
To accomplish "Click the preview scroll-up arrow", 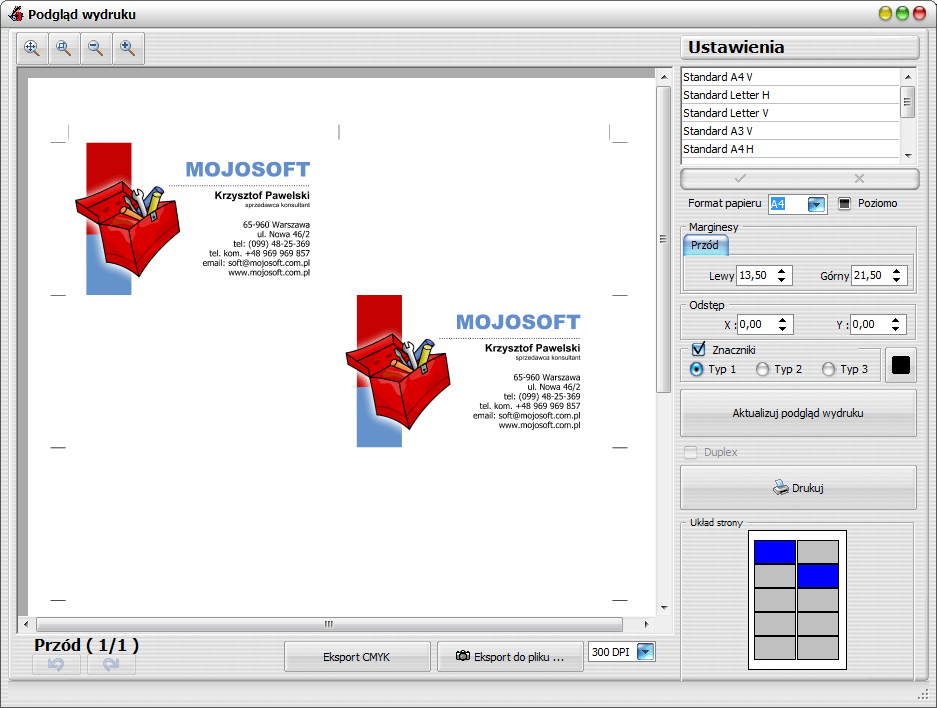I will [x=664, y=77].
